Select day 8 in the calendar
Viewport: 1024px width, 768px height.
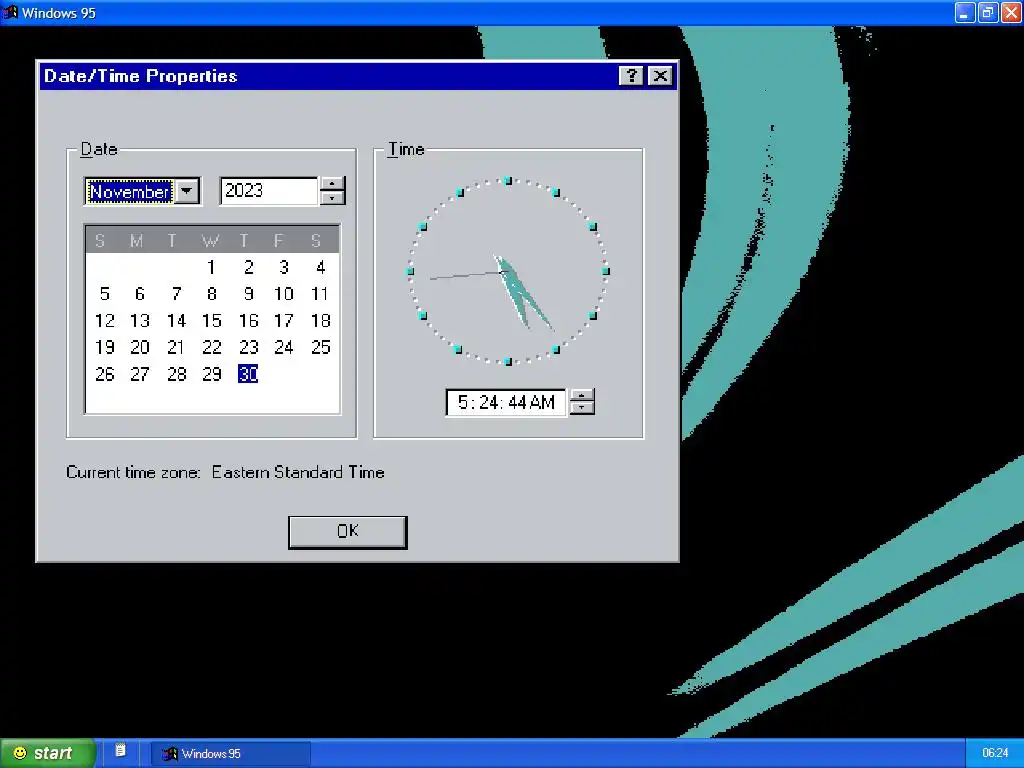[x=212, y=294]
